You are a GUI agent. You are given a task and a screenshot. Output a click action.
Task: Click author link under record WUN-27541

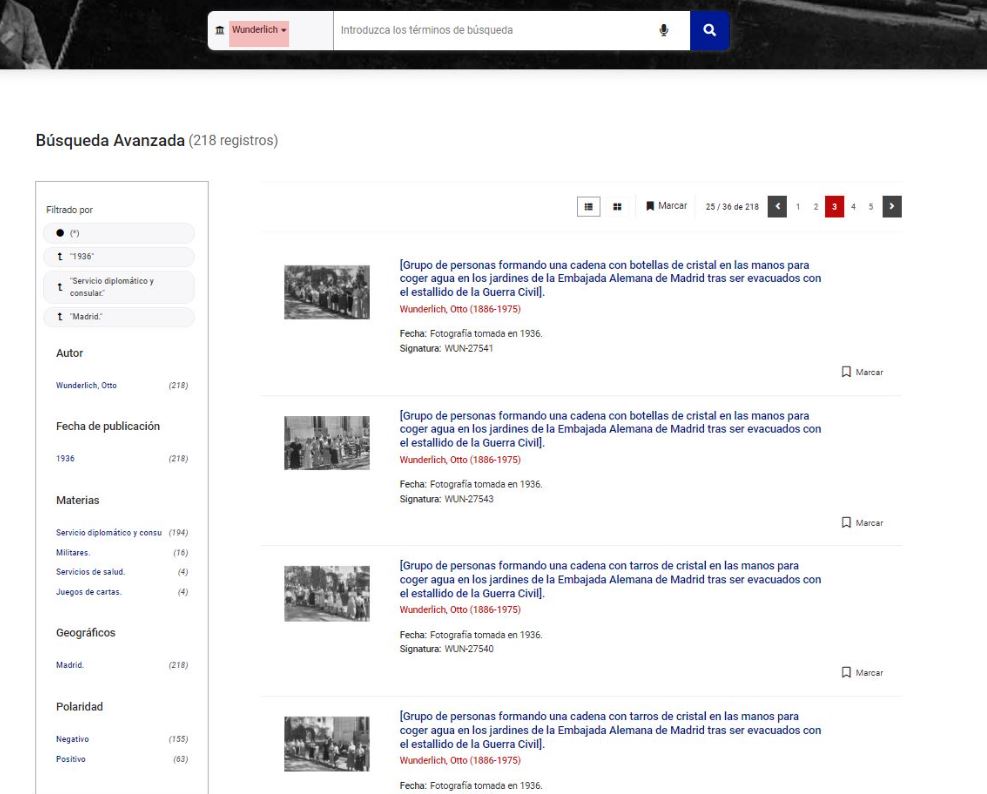460,309
